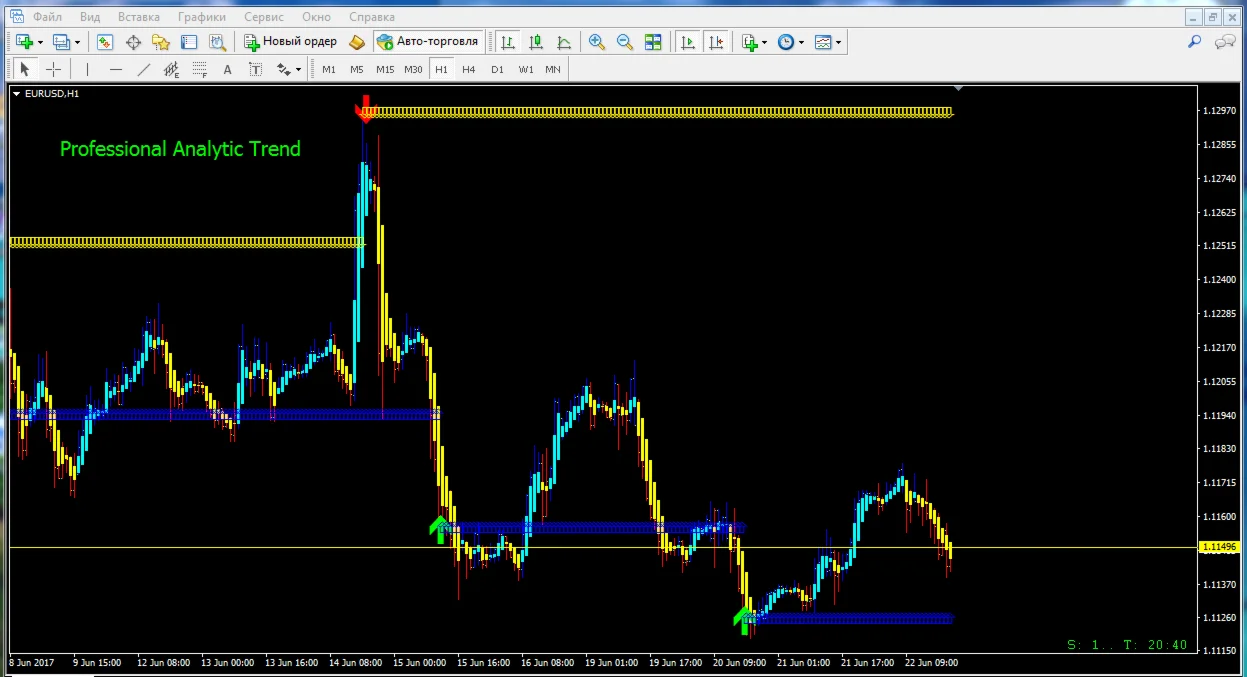Zoom out of the chart
The width and height of the screenshot is (1247, 677).
tap(625, 42)
